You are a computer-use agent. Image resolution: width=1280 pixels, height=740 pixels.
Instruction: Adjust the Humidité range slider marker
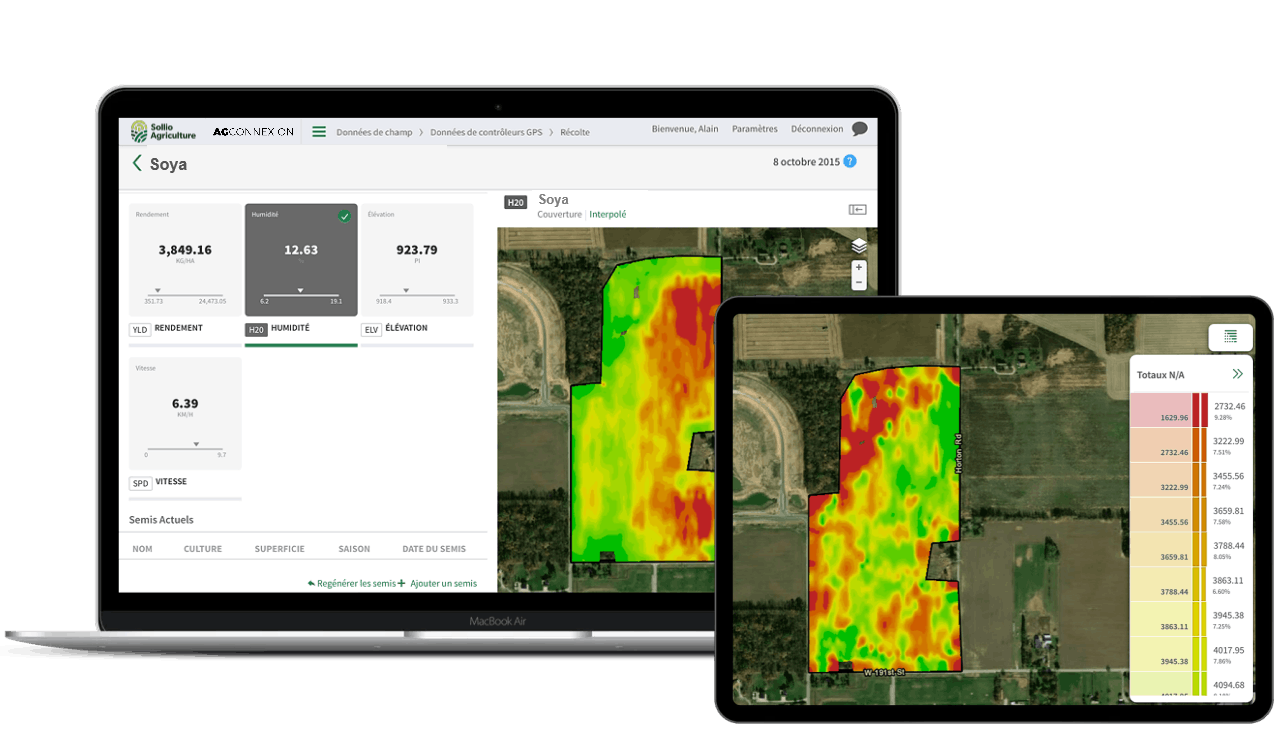point(301,291)
